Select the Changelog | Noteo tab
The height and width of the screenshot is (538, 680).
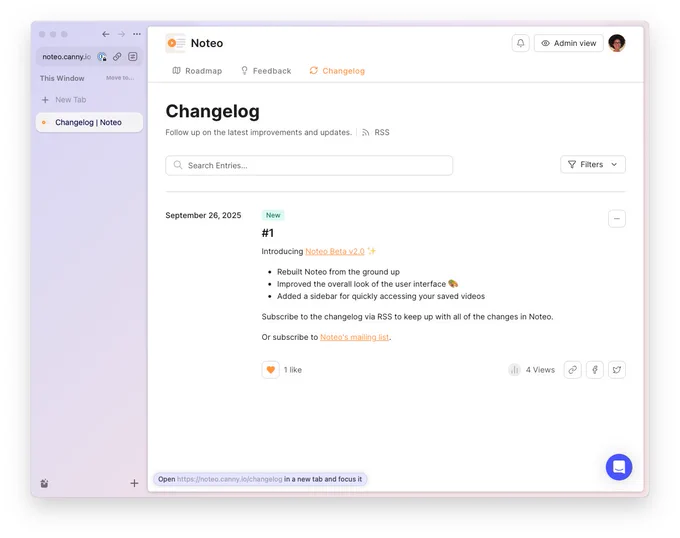click(89, 122)
